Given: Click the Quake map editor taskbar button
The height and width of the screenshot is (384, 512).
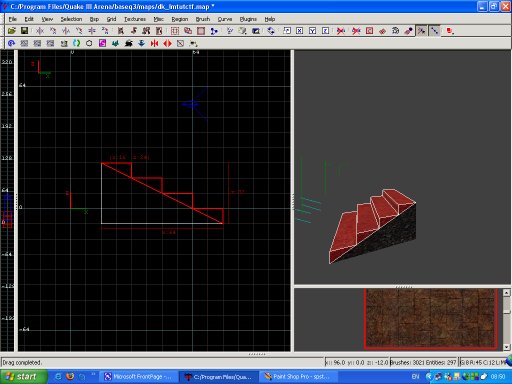Looking at the screenshot, I should 218,377.
